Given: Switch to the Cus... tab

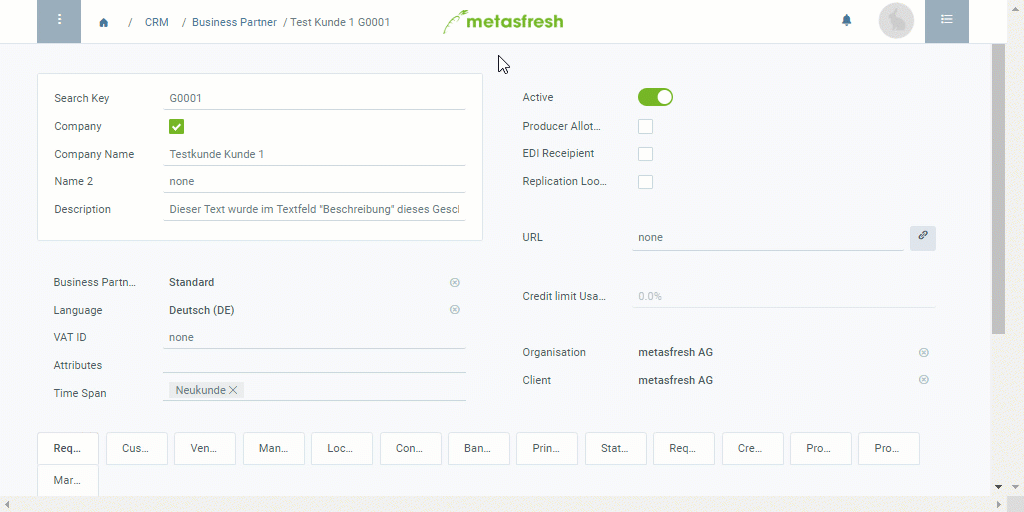Looking at the screenshot, I should tap(137, 449).
